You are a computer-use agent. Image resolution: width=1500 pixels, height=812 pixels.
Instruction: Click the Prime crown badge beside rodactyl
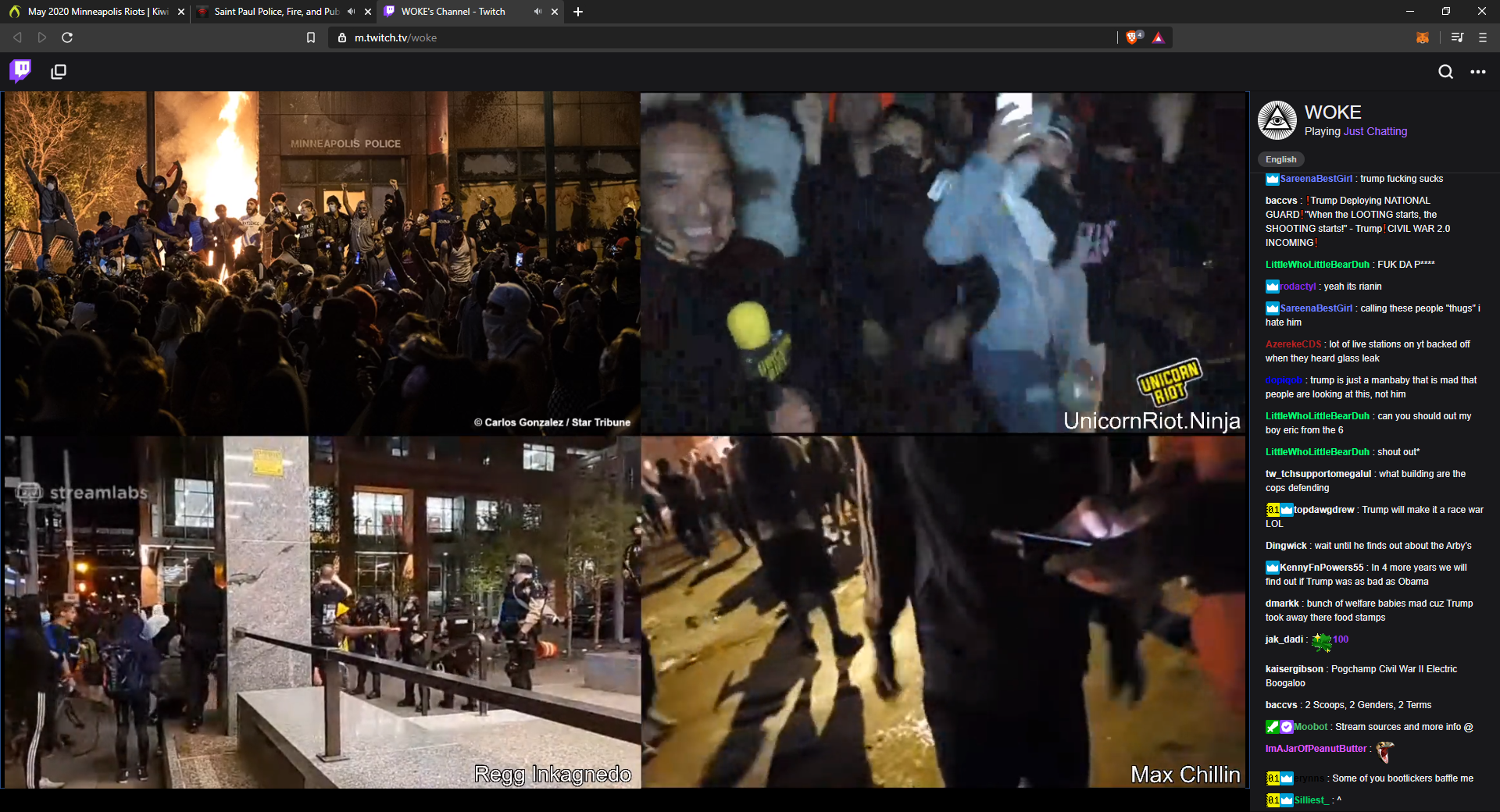(x=1273, y=287)
